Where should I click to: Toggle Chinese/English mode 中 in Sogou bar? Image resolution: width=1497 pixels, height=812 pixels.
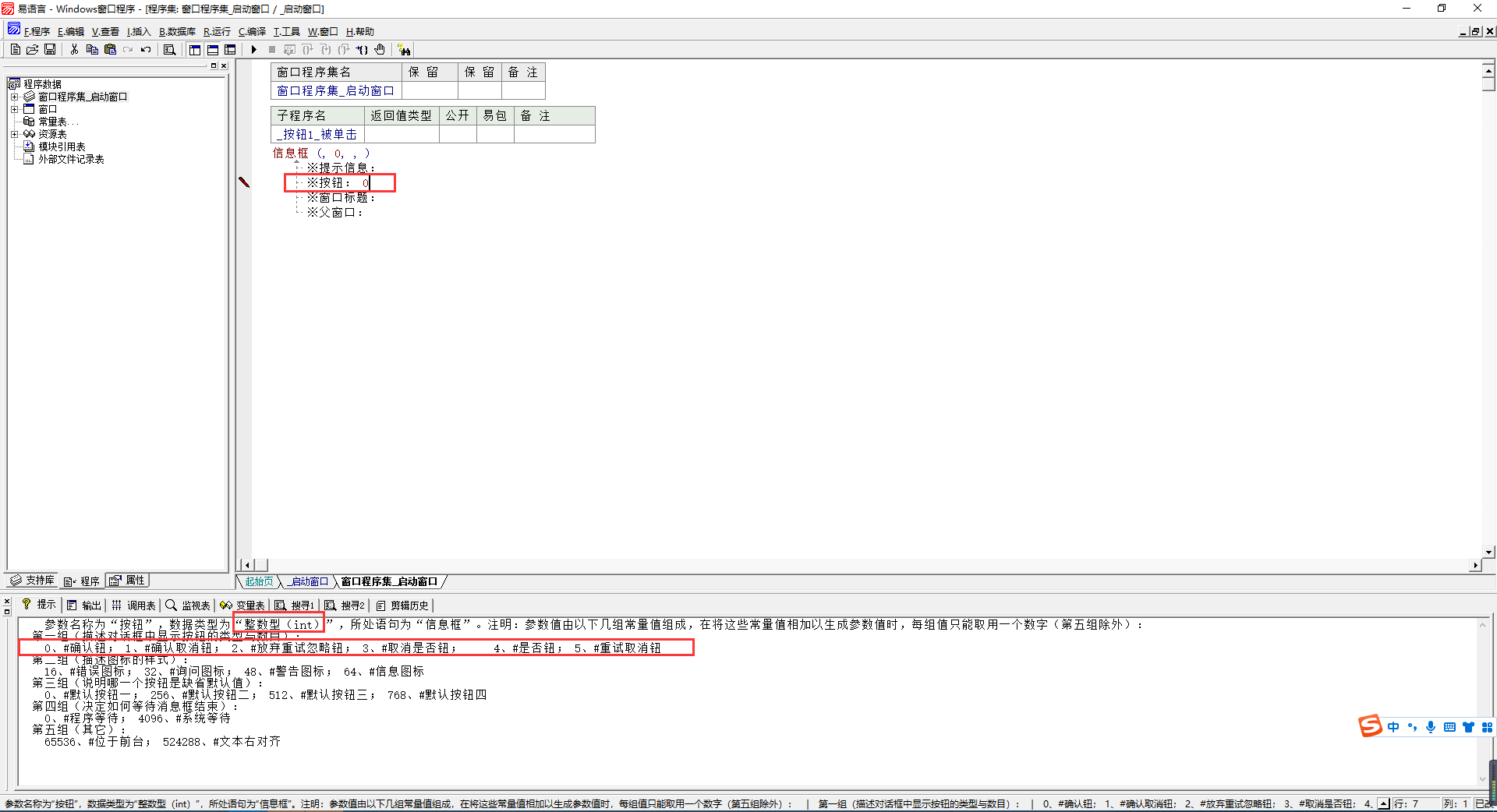point(1393,727)
